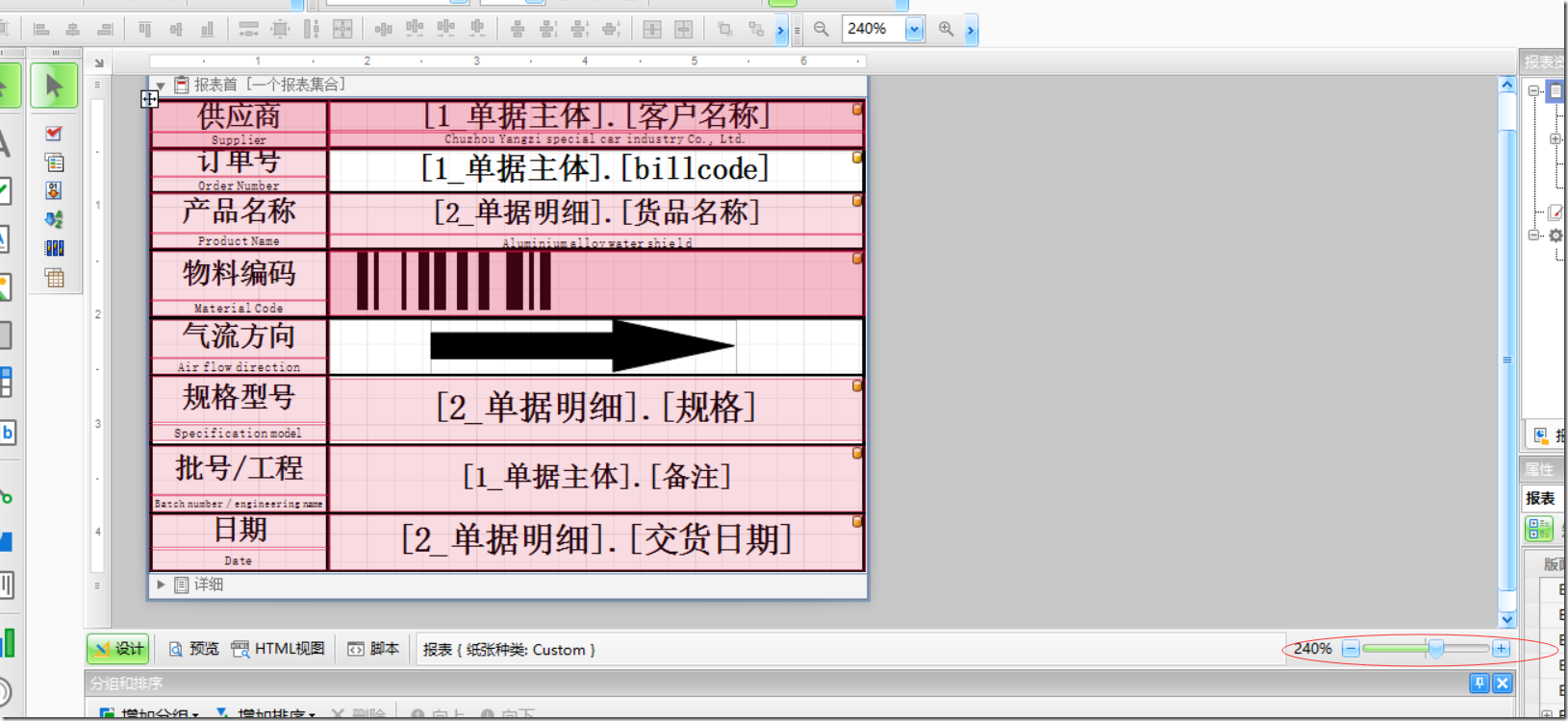
Task: Click the barcode component icon
Action: click(x=54, y=248)
